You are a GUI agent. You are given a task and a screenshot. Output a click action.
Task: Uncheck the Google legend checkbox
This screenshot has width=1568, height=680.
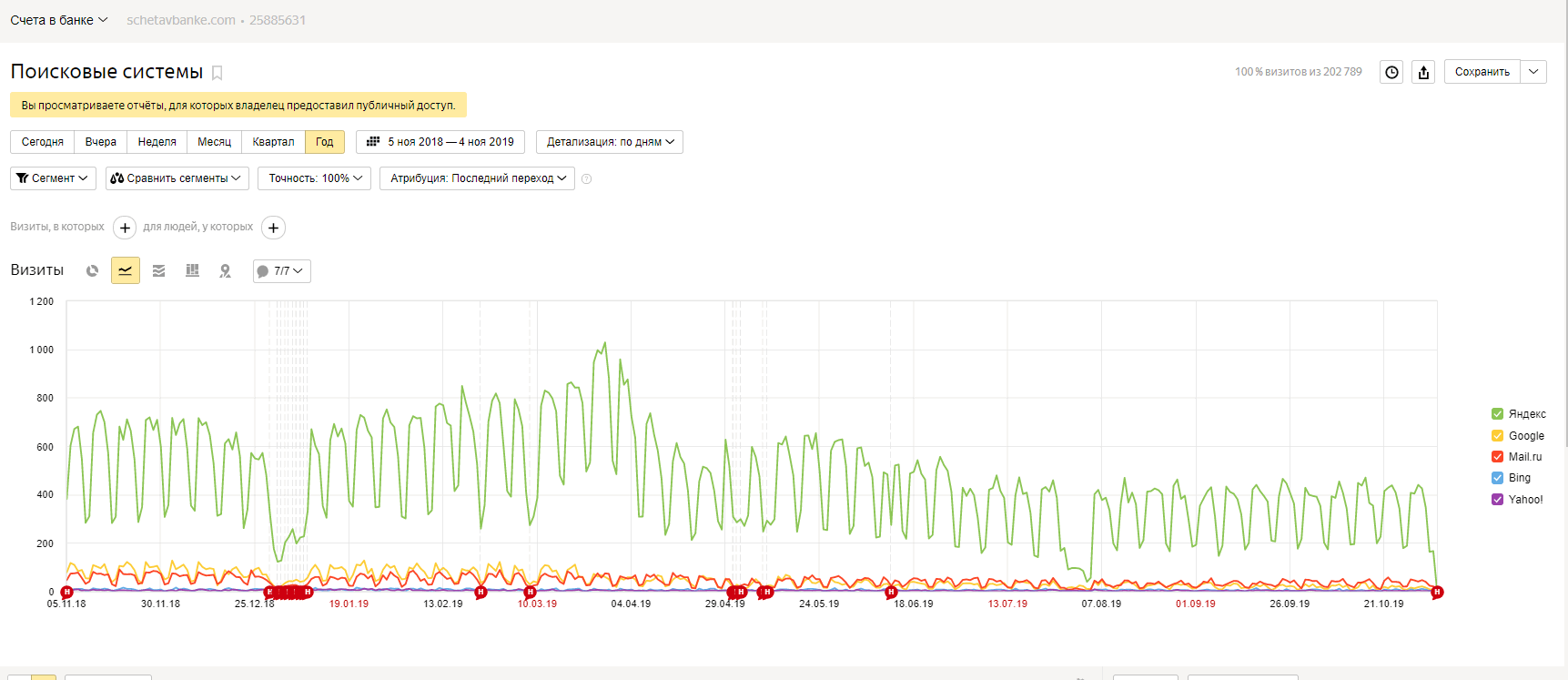[1497, 436]
